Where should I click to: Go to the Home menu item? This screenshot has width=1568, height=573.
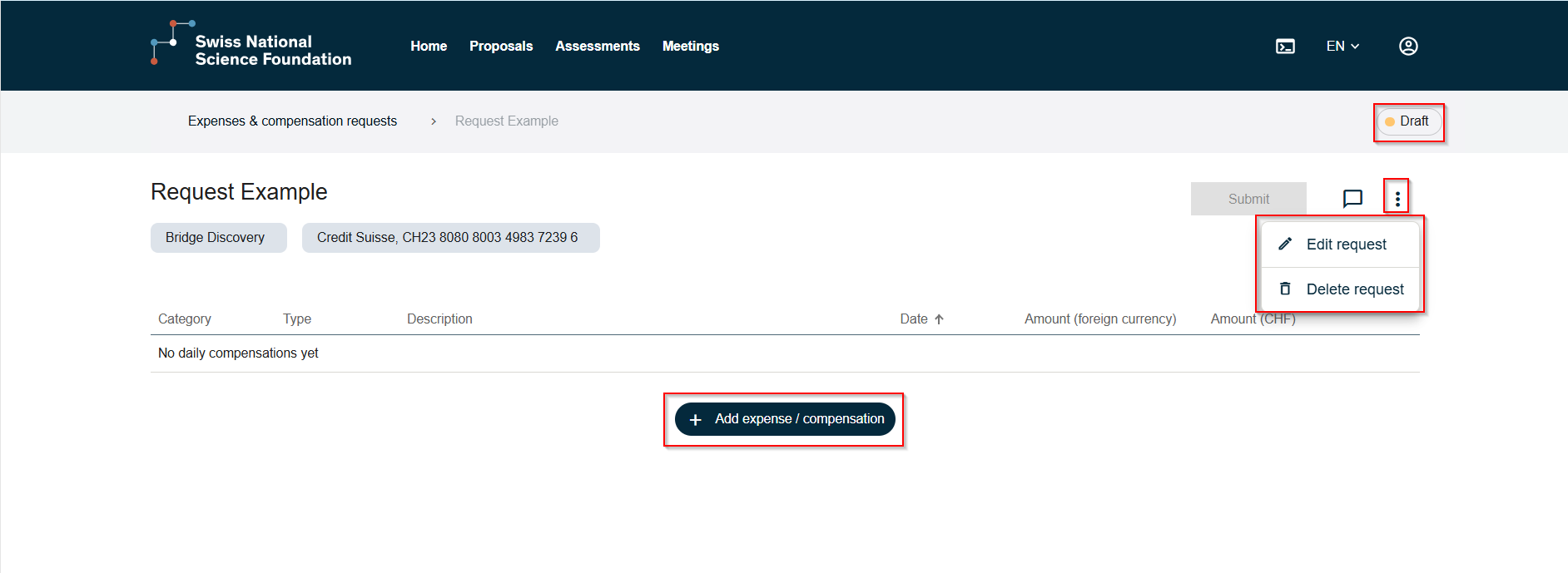429,47
